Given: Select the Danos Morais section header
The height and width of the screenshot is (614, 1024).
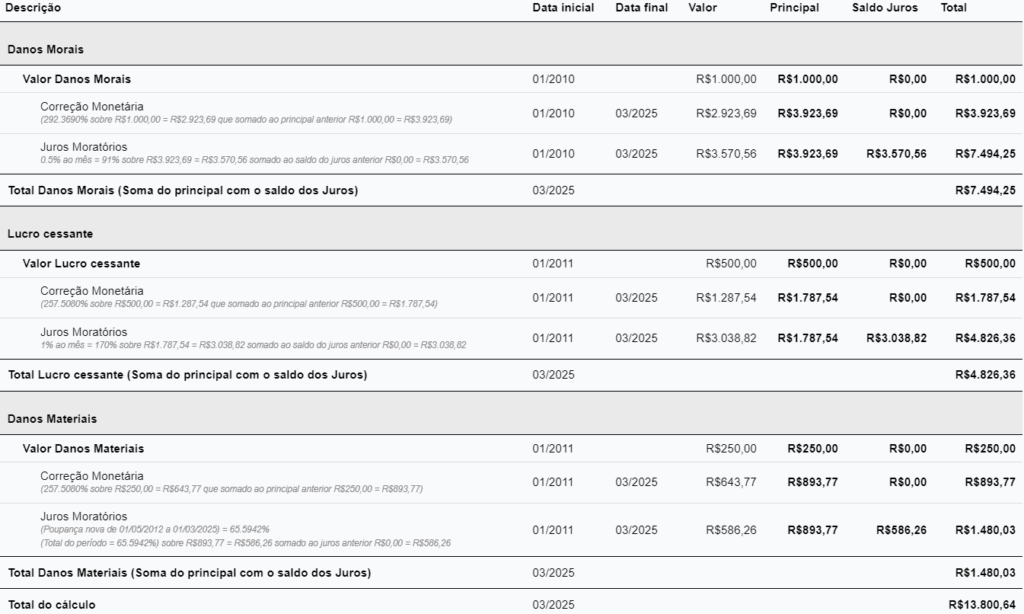Looking at the screenshot, I should [46, 49].
